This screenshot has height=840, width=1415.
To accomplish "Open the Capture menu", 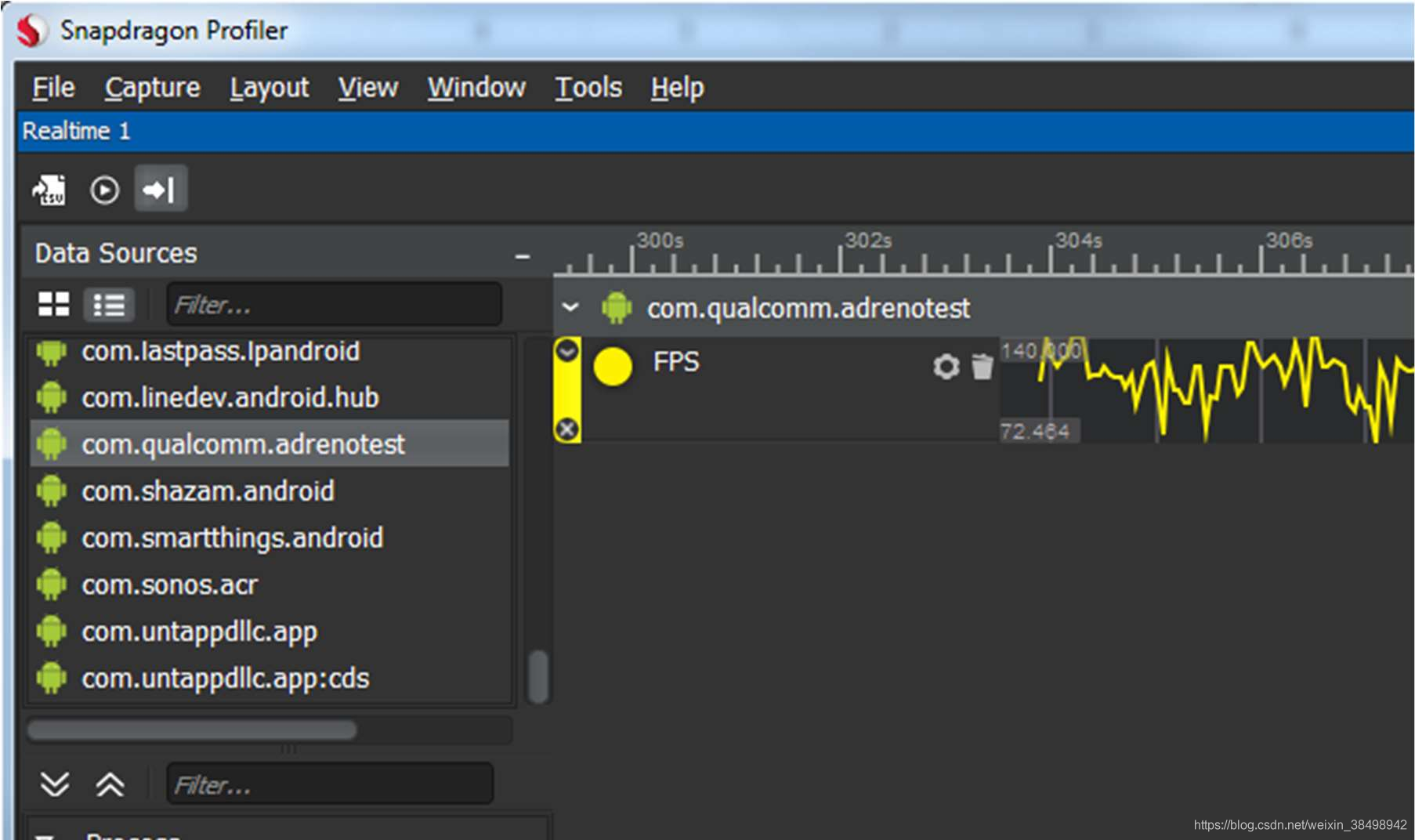I will pos(153,88).
